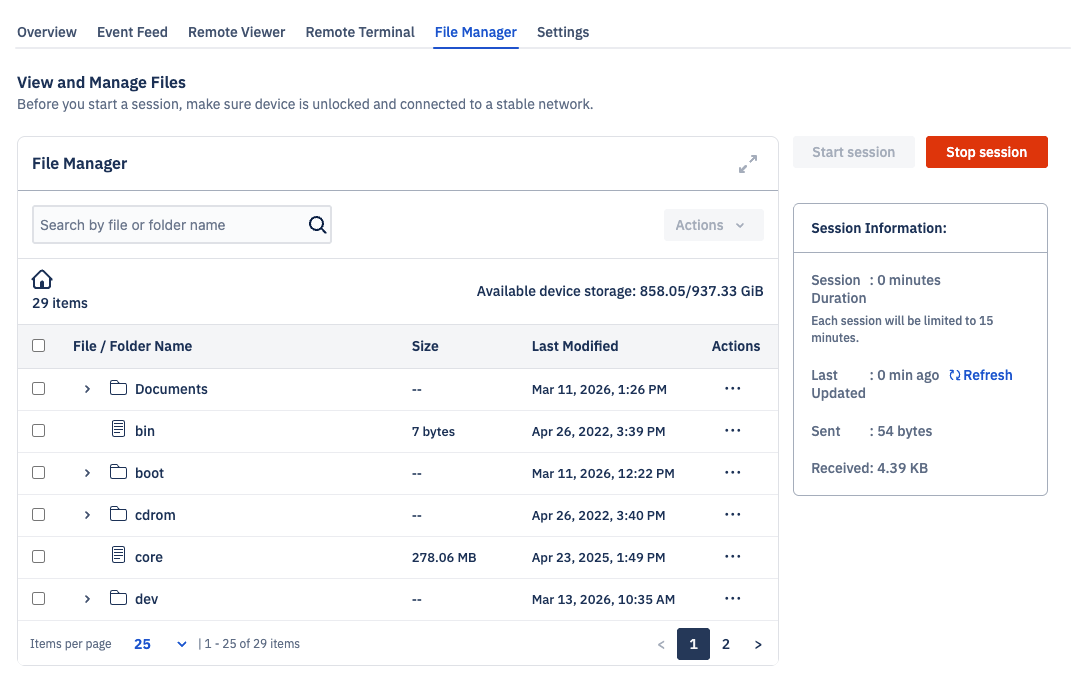
Task: Expand the dev folder chevron
Action: pyautogui.click(x=87, y=599)
